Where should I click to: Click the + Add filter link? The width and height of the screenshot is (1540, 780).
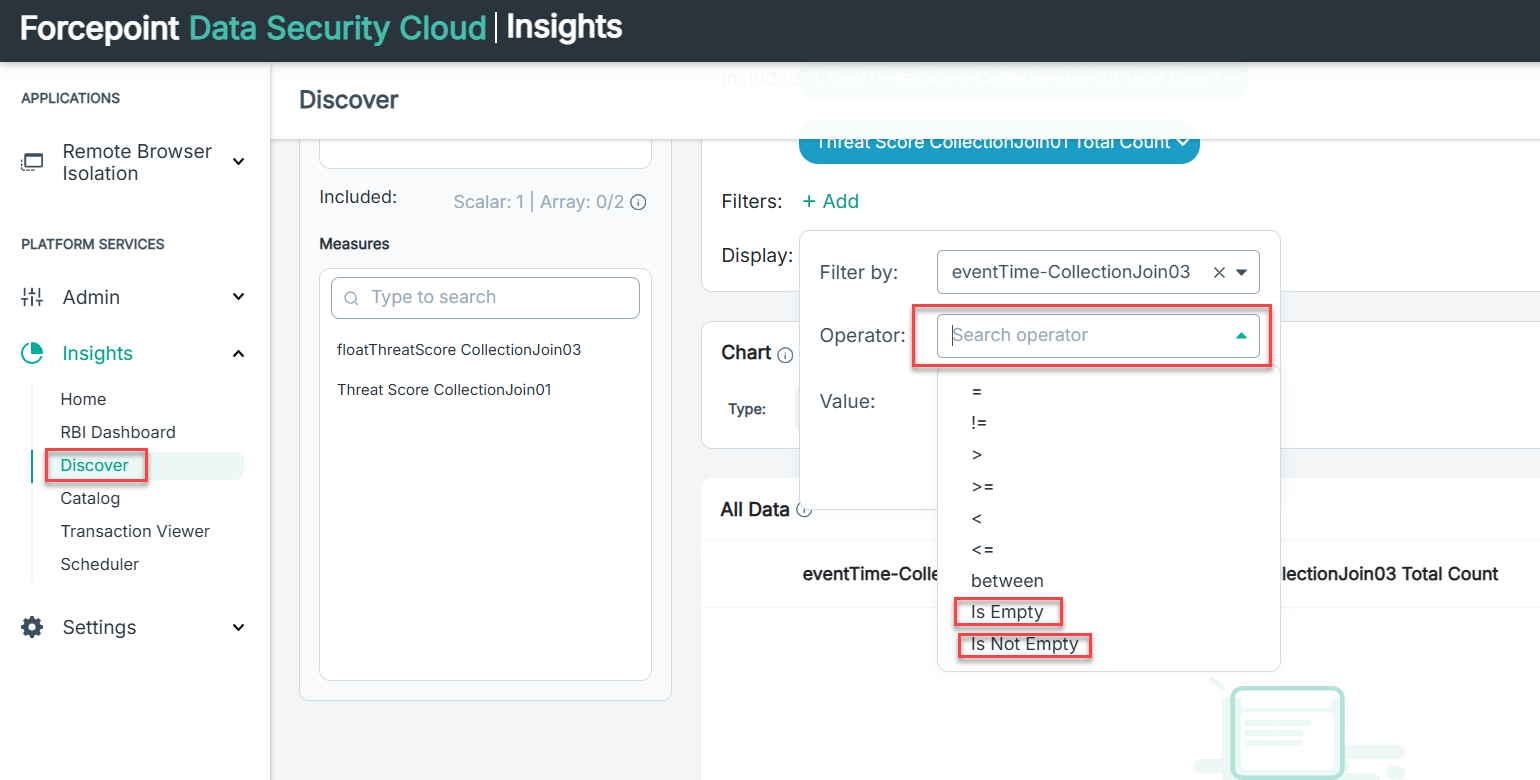click(x=830, y=201)
